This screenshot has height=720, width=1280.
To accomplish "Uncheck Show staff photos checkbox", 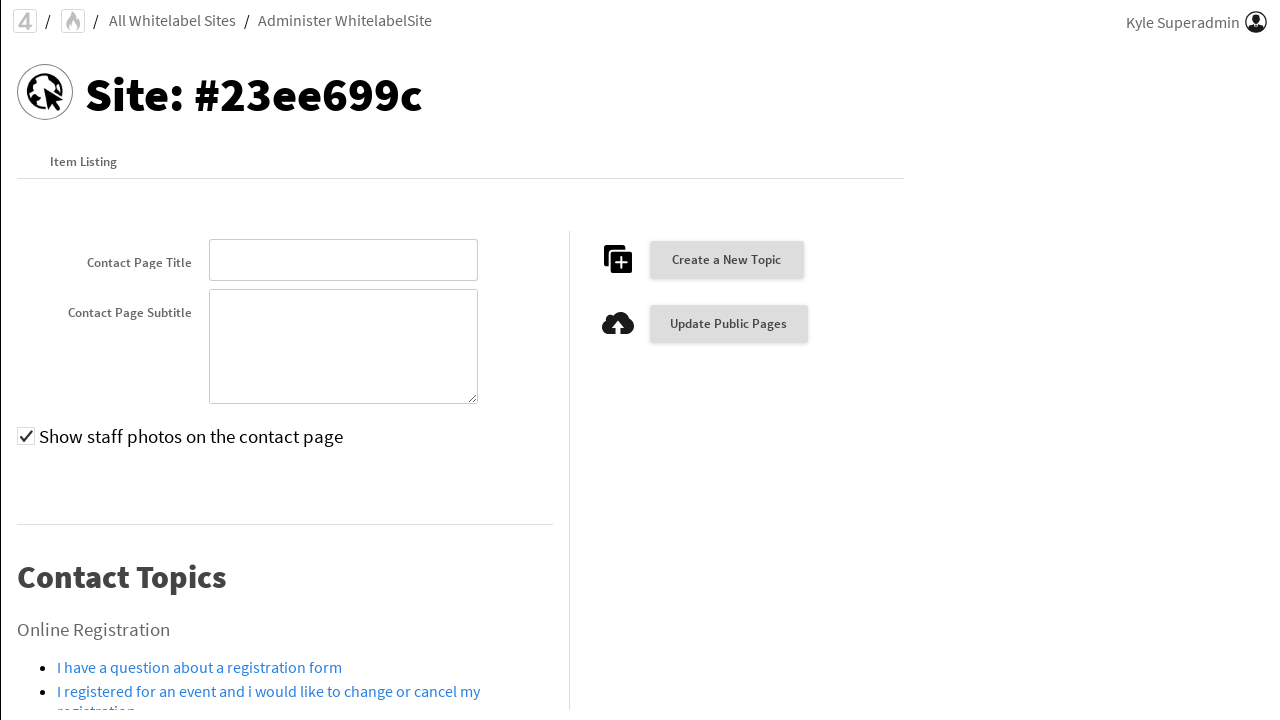I will [x=26, y=436].
